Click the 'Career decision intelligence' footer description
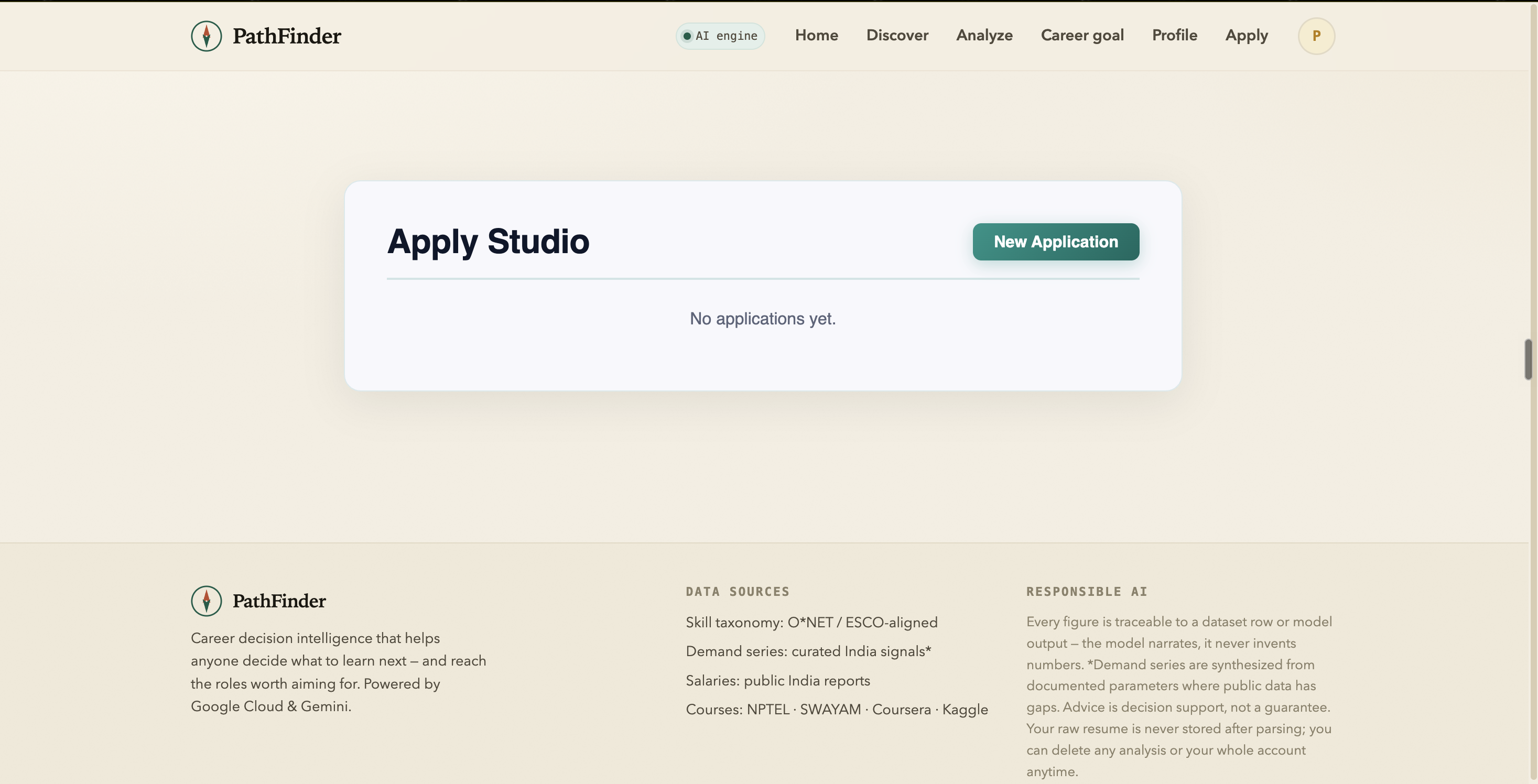The height and width of the screenshot is (784, 1538). [339, 672]
